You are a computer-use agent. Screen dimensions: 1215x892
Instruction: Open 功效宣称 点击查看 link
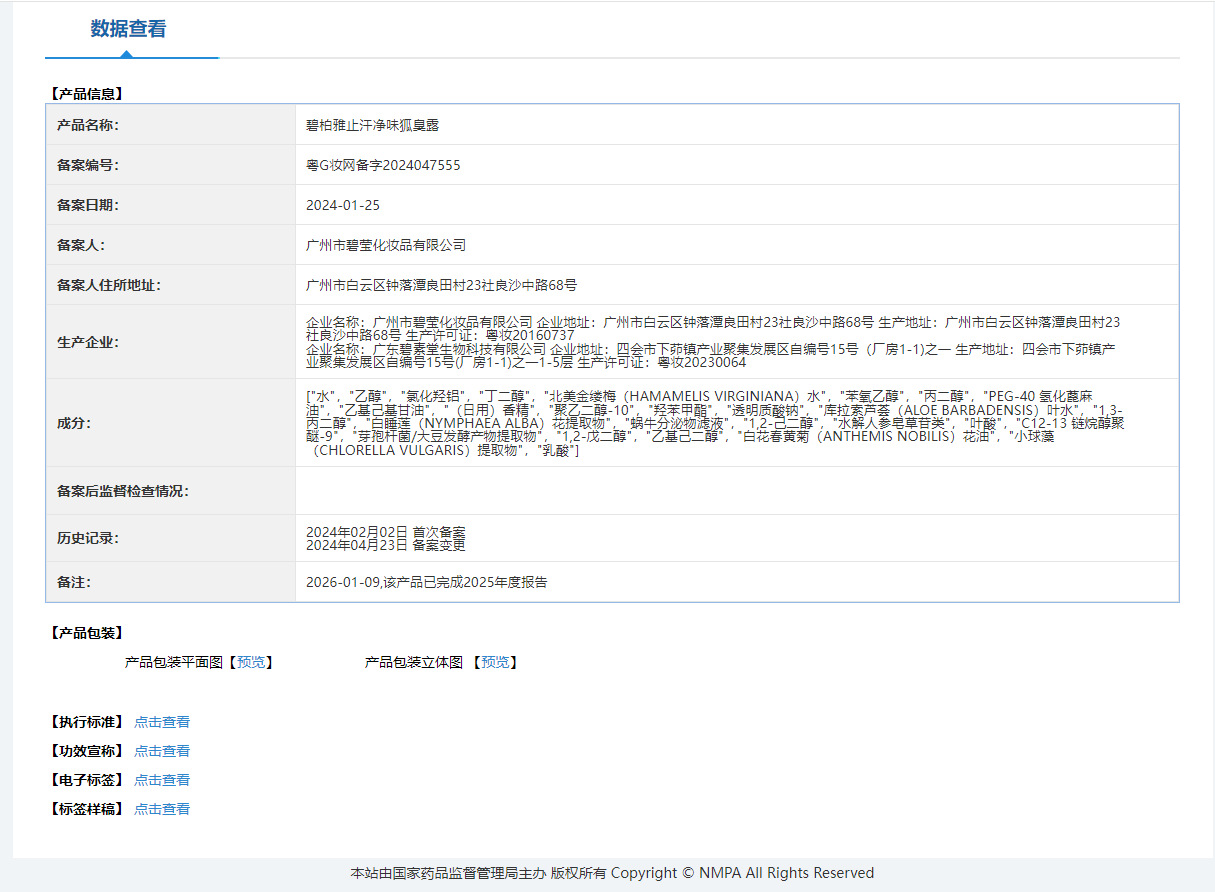click(x=162, y=751)
